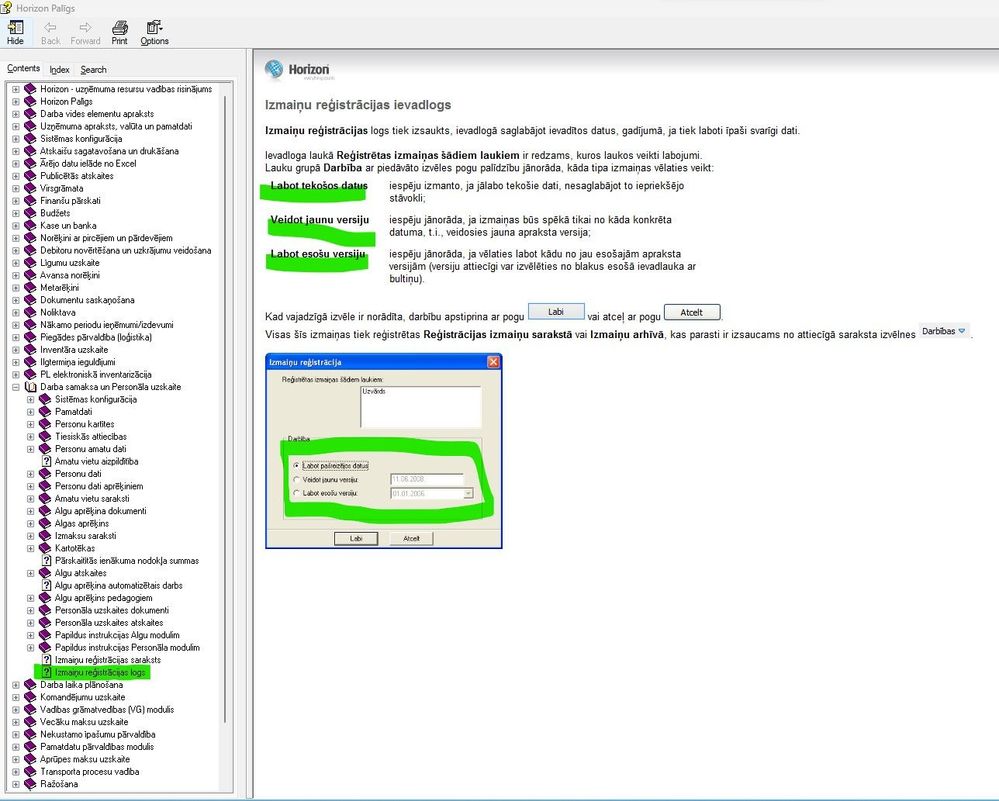The height and width of the screenshot is (801, 999).
Task: Click question page icon for Pārskaitītās ienākuma nodokļa summas
Action: (46, 561)
